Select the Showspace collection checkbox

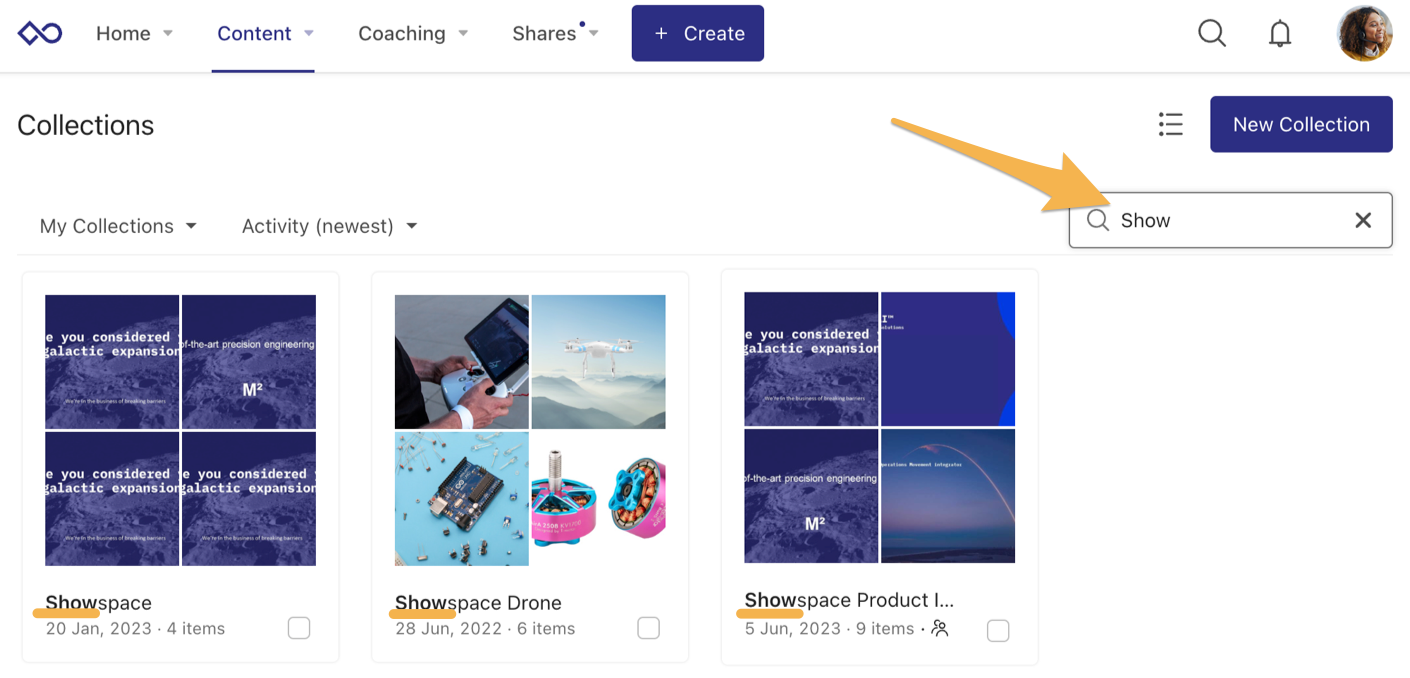pyautogui.click(x=299, y=628)
